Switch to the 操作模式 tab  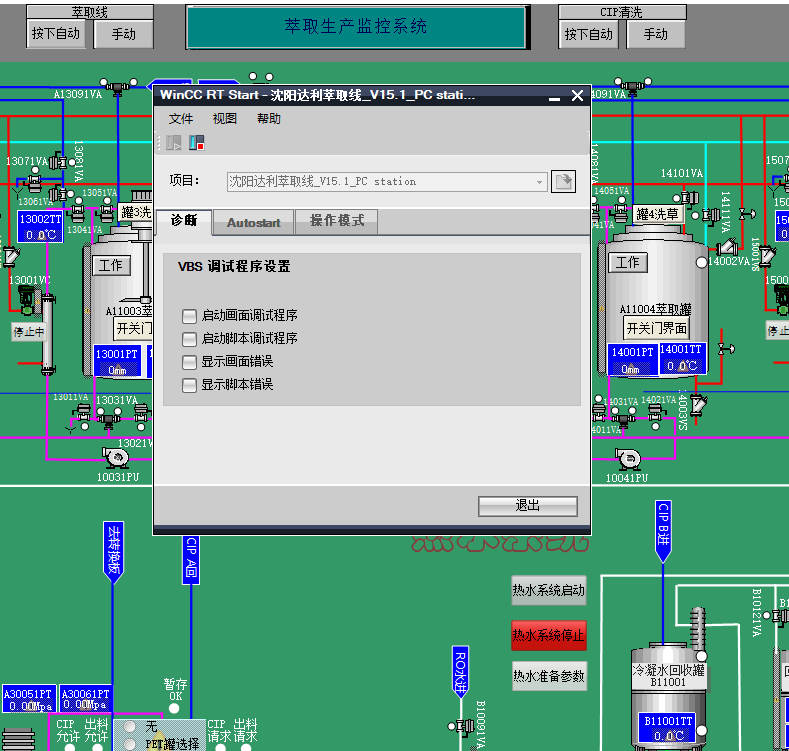click(x=337, y=221)
